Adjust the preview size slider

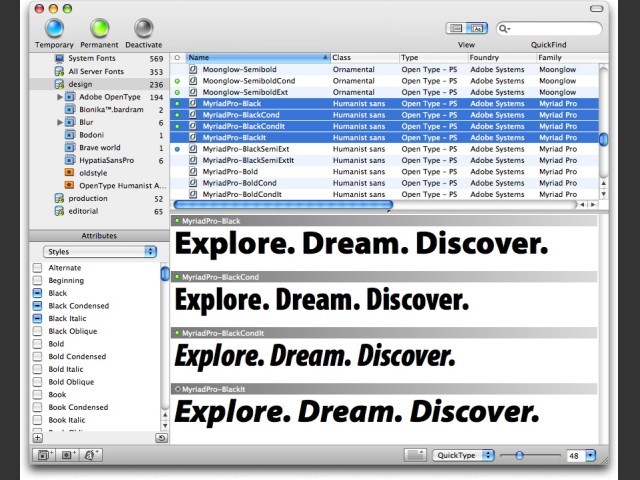coord(520,455)
